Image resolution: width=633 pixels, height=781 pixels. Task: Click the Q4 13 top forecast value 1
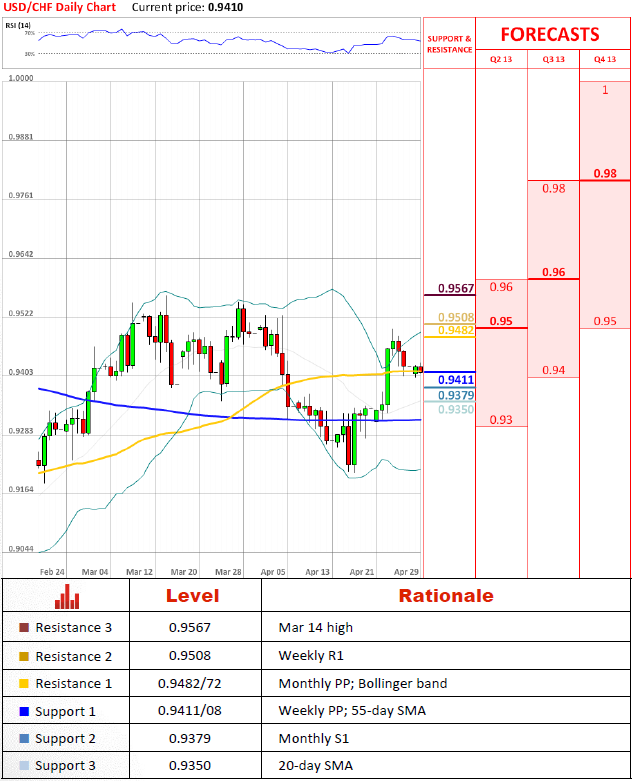point(605,90)
